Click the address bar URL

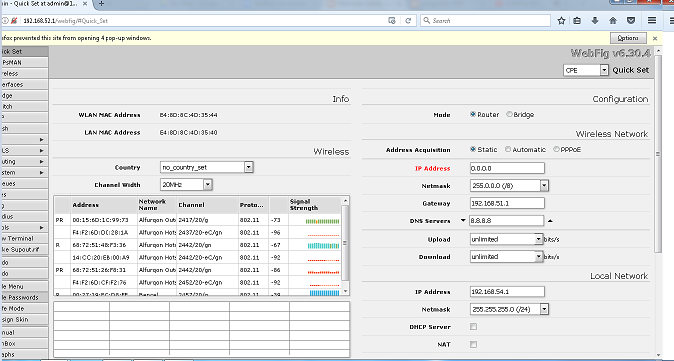(65, 21)
